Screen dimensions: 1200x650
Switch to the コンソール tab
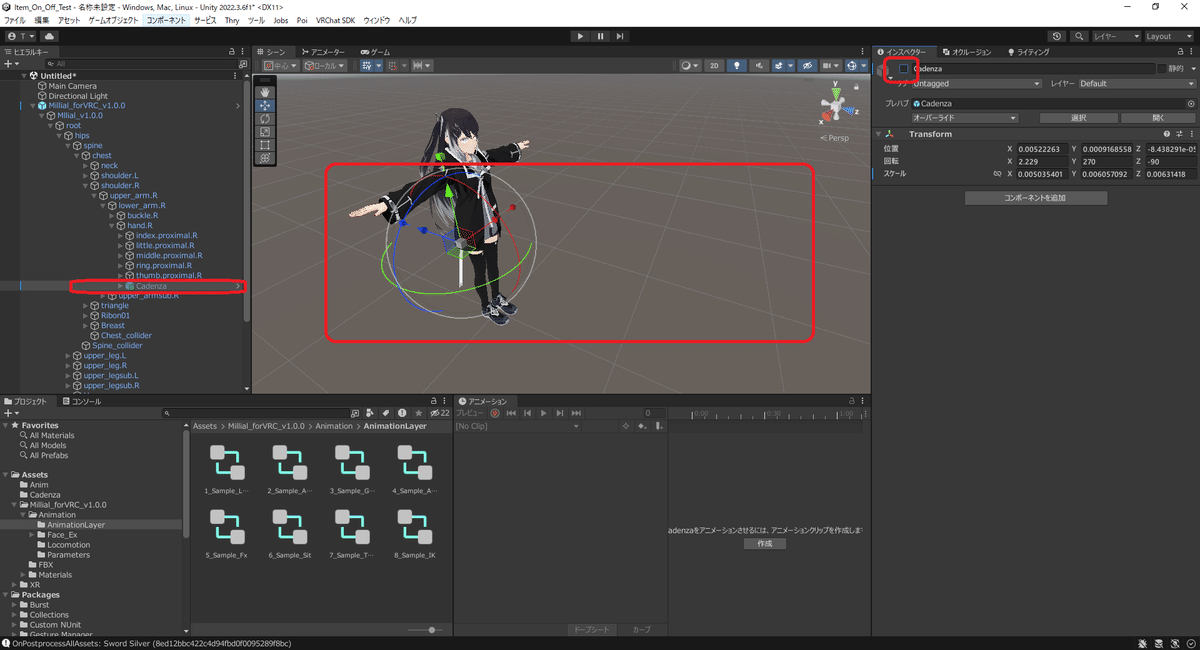pos(81,402)
